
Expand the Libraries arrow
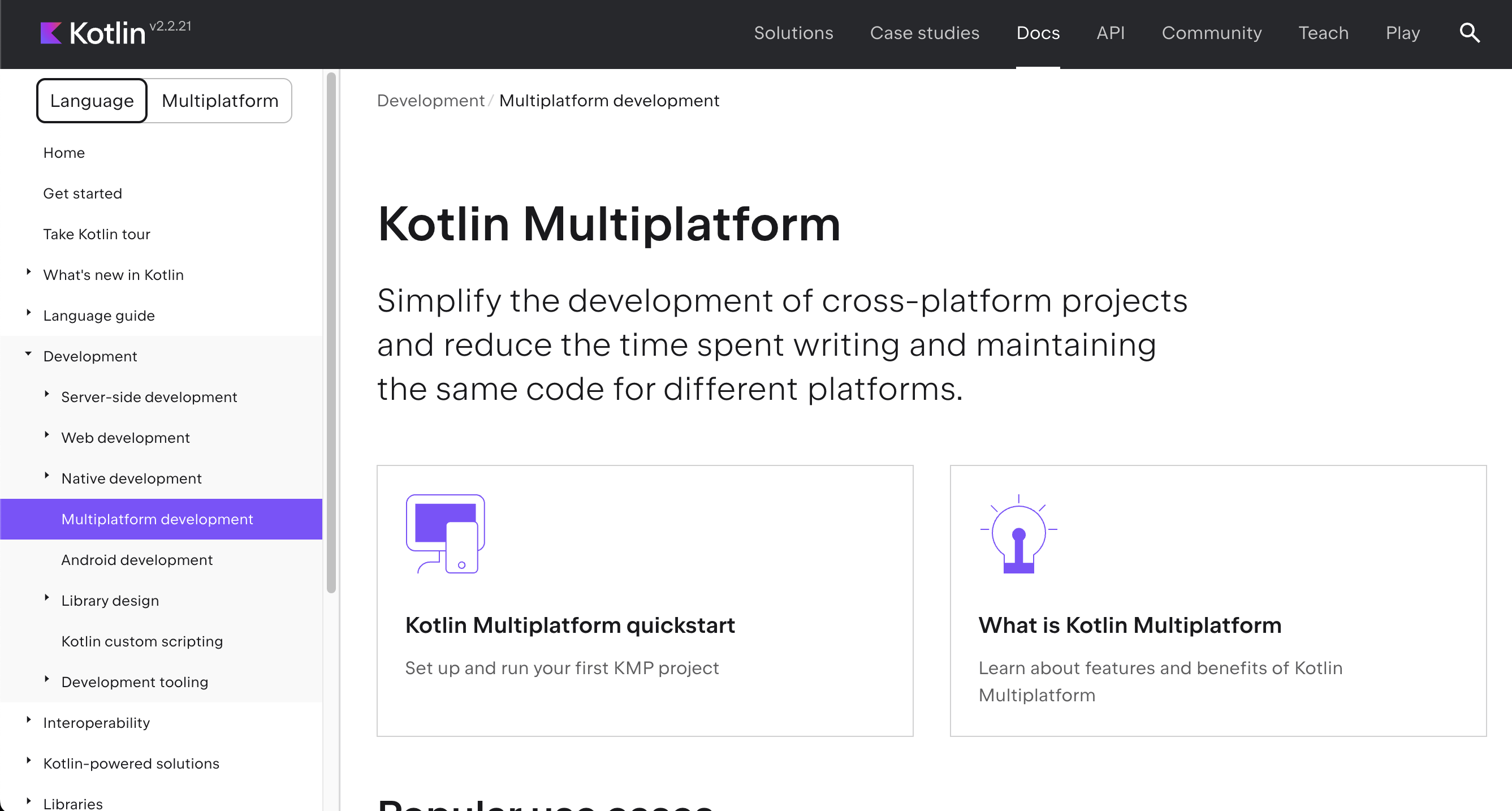(x=28, y=801)
